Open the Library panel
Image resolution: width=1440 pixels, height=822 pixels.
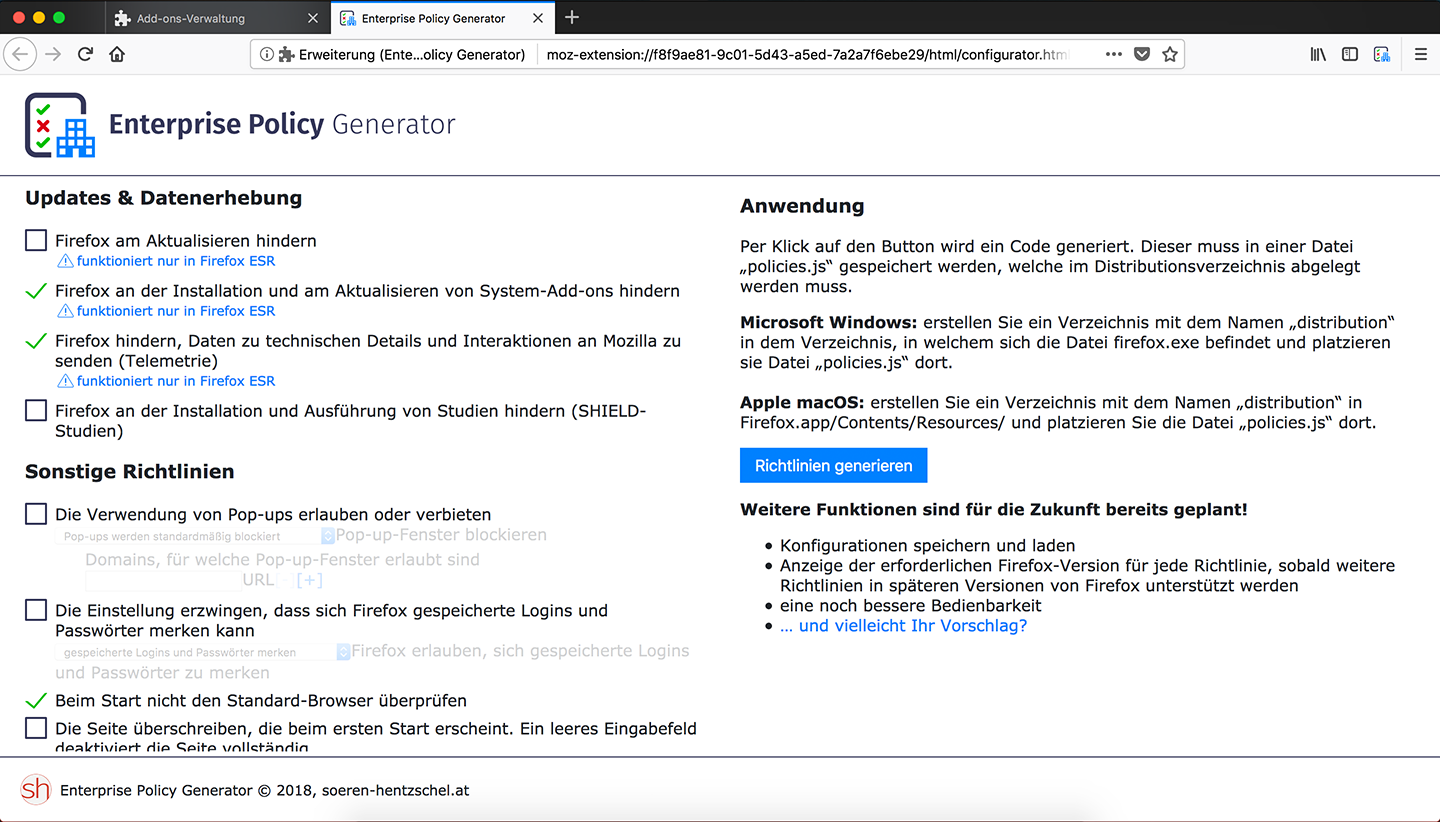[x=1319, y=54]
